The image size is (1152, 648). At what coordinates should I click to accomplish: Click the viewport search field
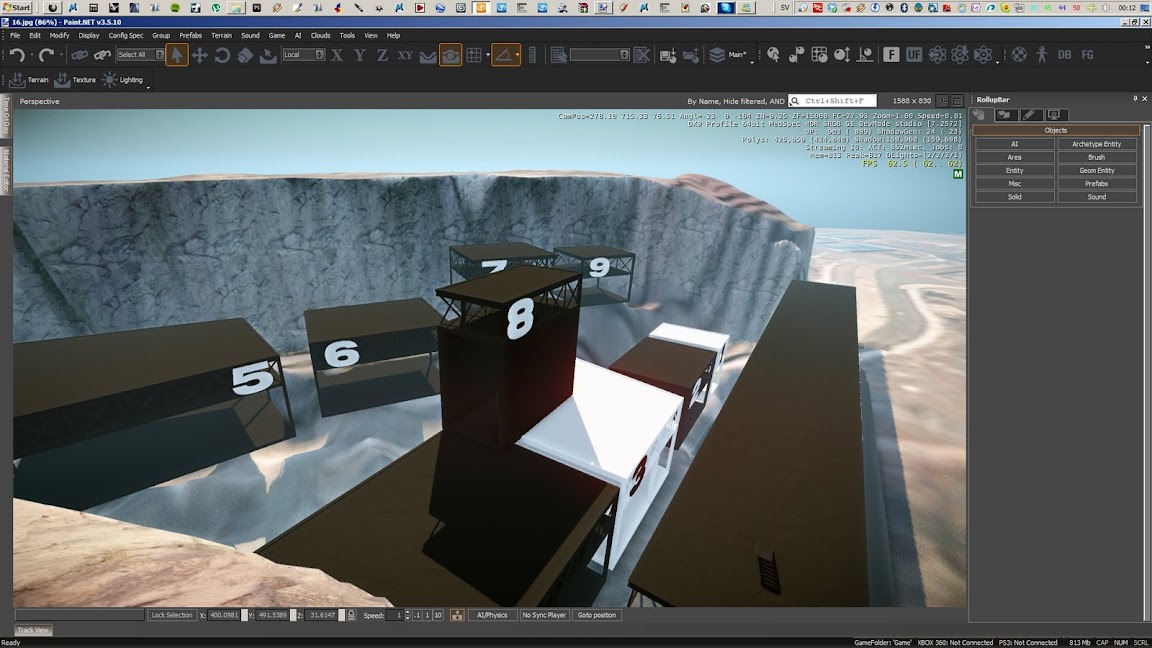[832, 101]
